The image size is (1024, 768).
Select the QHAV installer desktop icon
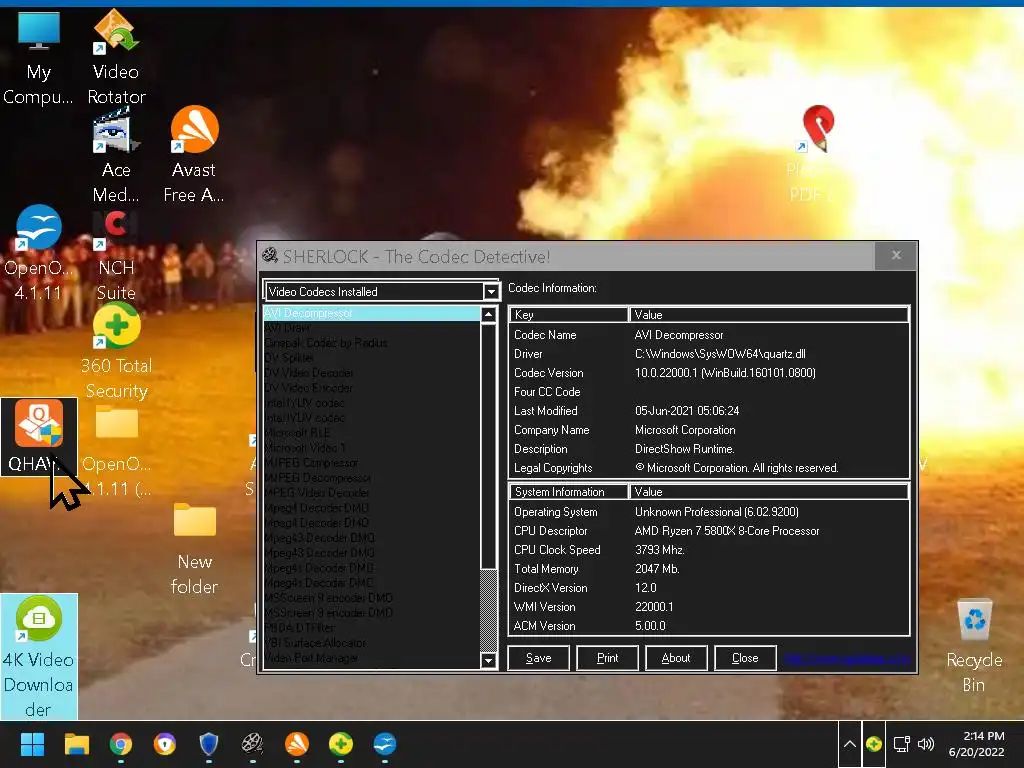click(x=39, y=436)
